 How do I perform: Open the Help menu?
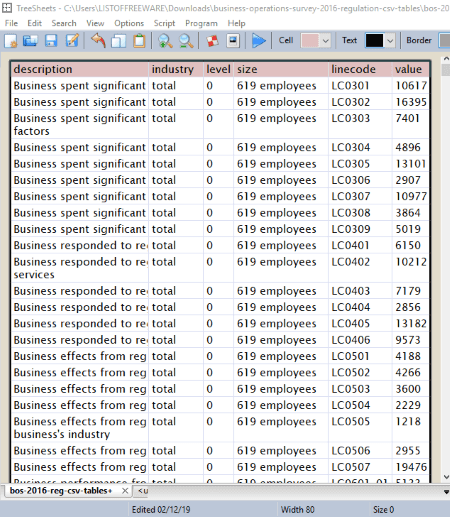(236, 23)
